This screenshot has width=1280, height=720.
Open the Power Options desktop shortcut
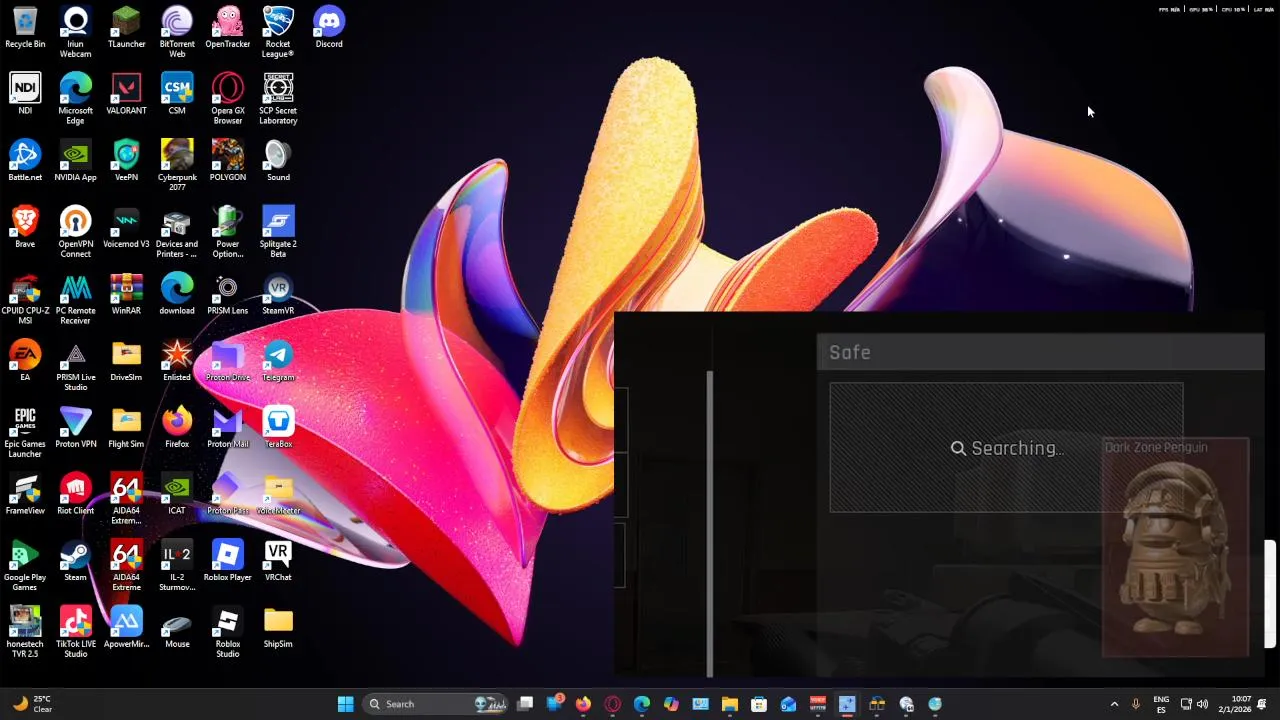pos(228,233)
